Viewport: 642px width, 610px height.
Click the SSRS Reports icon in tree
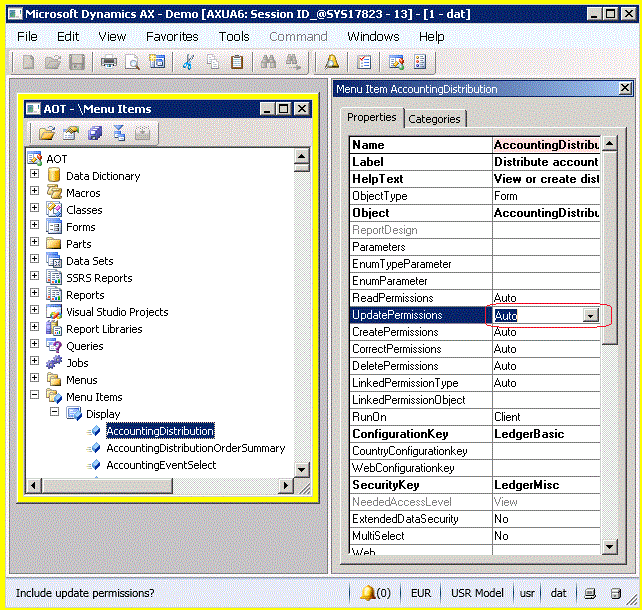[54, 278]
